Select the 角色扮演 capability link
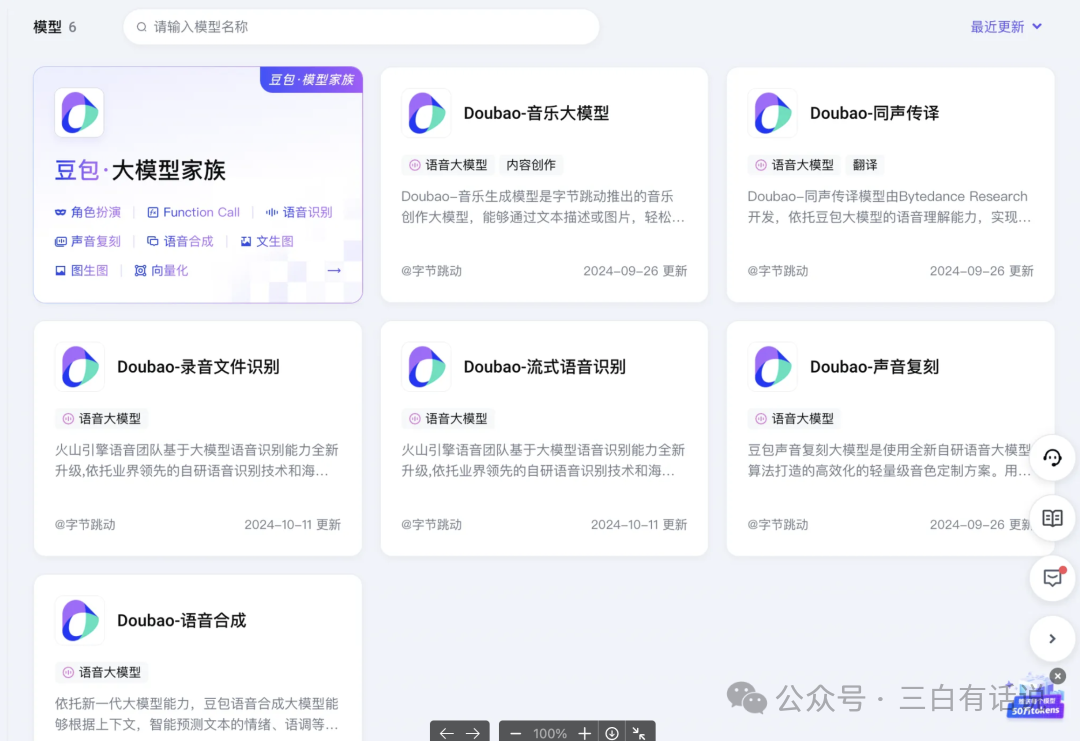Image resolution: width=1080 pixels, height=741 pixels. (x=88, y=212)
